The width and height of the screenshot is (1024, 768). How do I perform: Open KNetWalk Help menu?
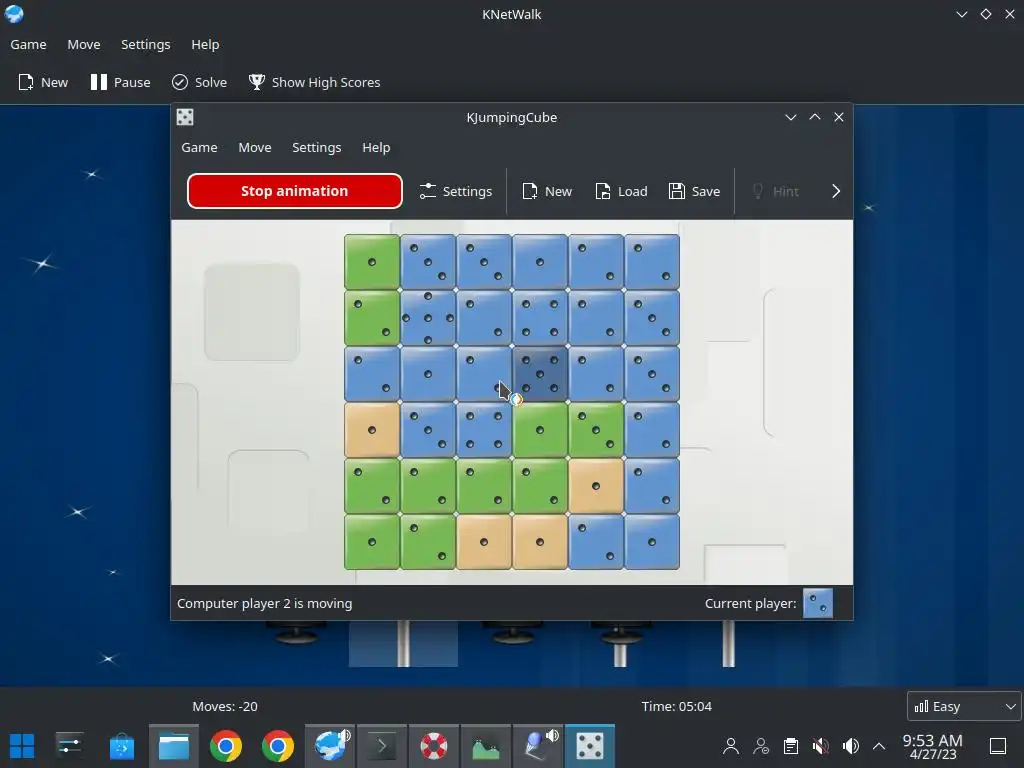pos(205,44)
